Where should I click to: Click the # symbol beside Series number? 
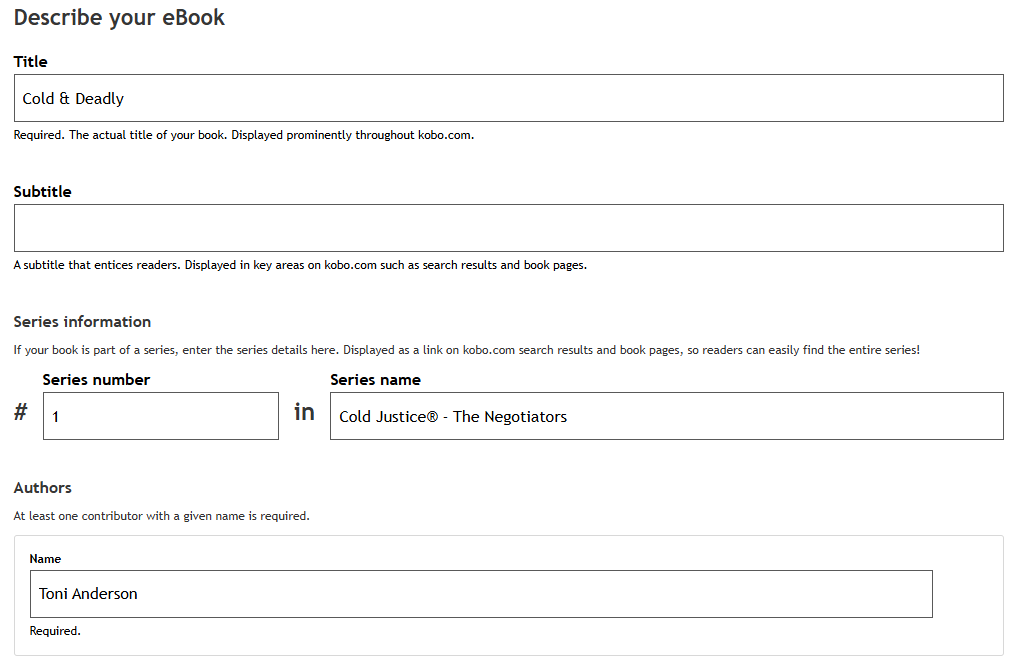tap(20, 412)
